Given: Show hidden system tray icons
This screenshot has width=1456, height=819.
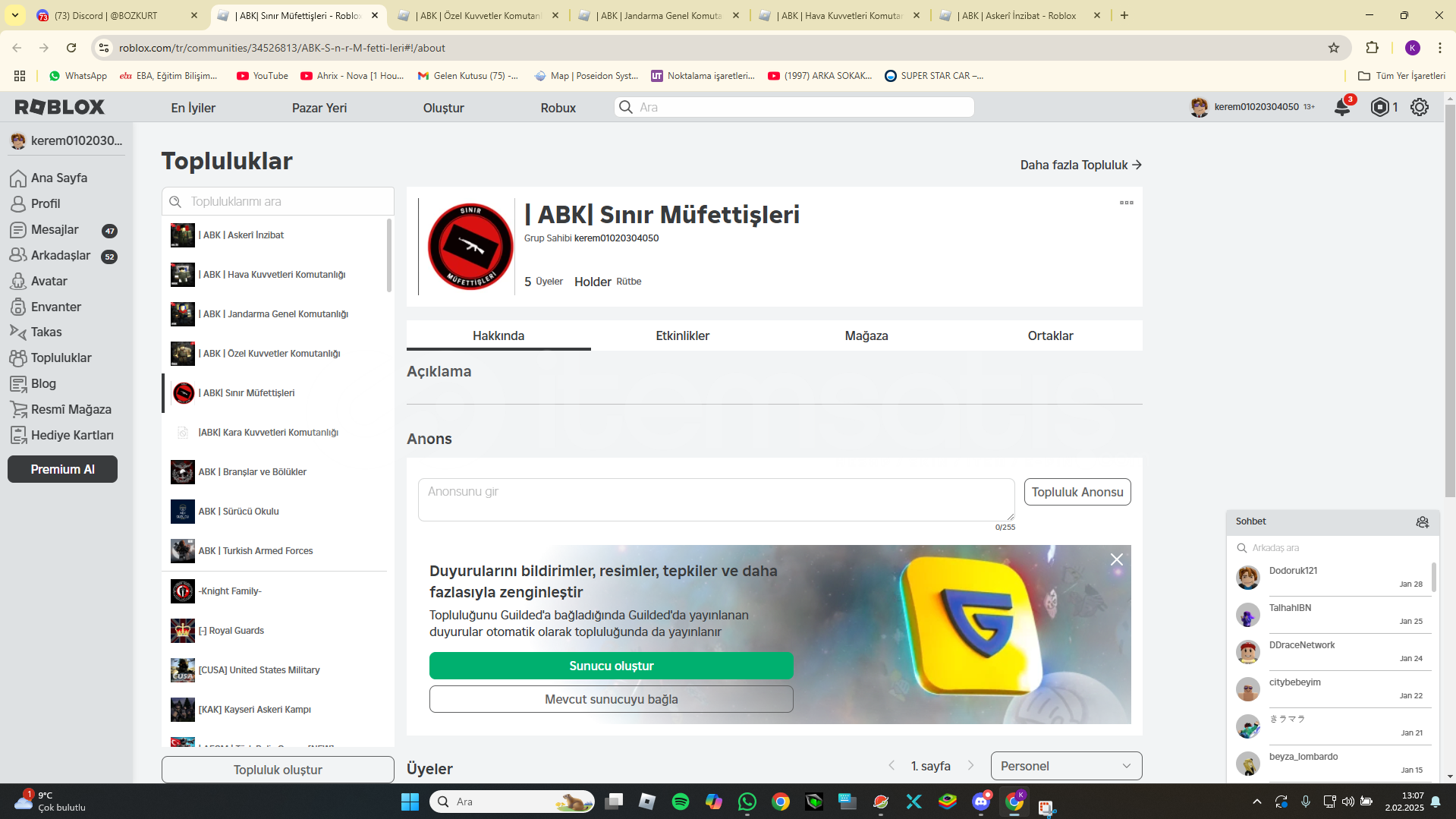Looking at the screenshot, I should [1257, 802].
